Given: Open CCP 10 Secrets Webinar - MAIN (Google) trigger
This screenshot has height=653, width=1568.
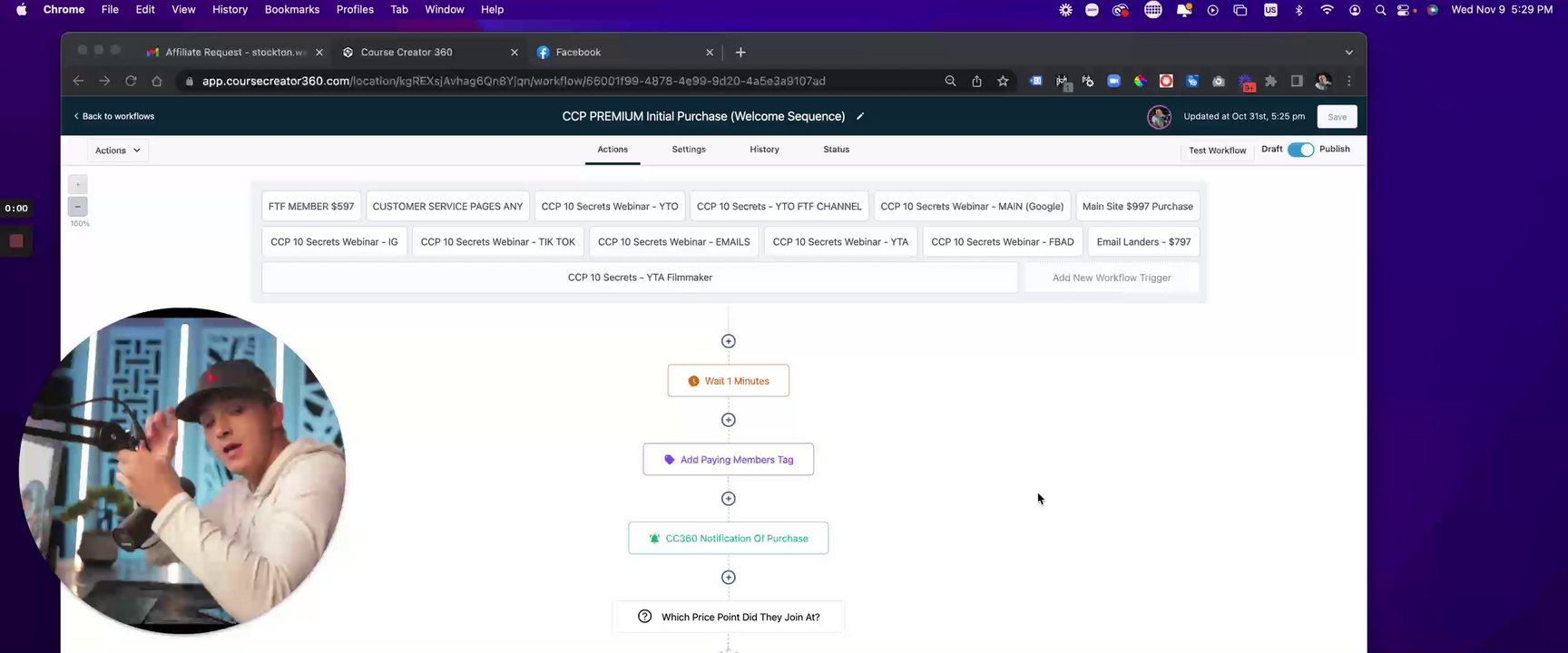Looking at the screenshot, I should (x=972, y=206).
